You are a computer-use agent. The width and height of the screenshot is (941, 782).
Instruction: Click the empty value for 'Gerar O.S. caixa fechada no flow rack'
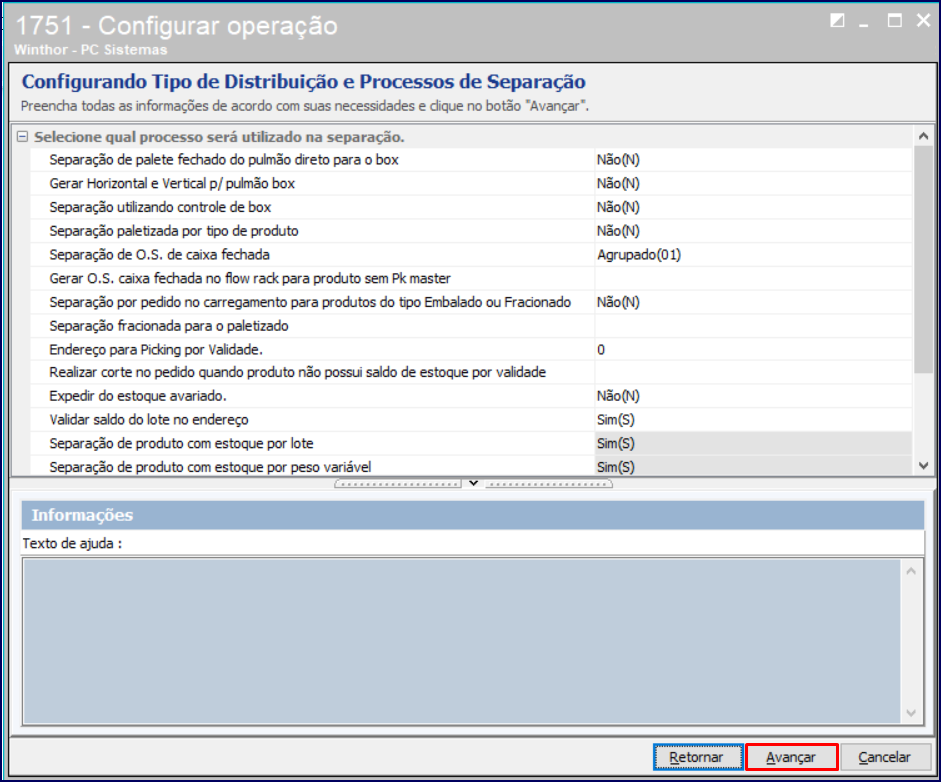click(x=753, y=278)
